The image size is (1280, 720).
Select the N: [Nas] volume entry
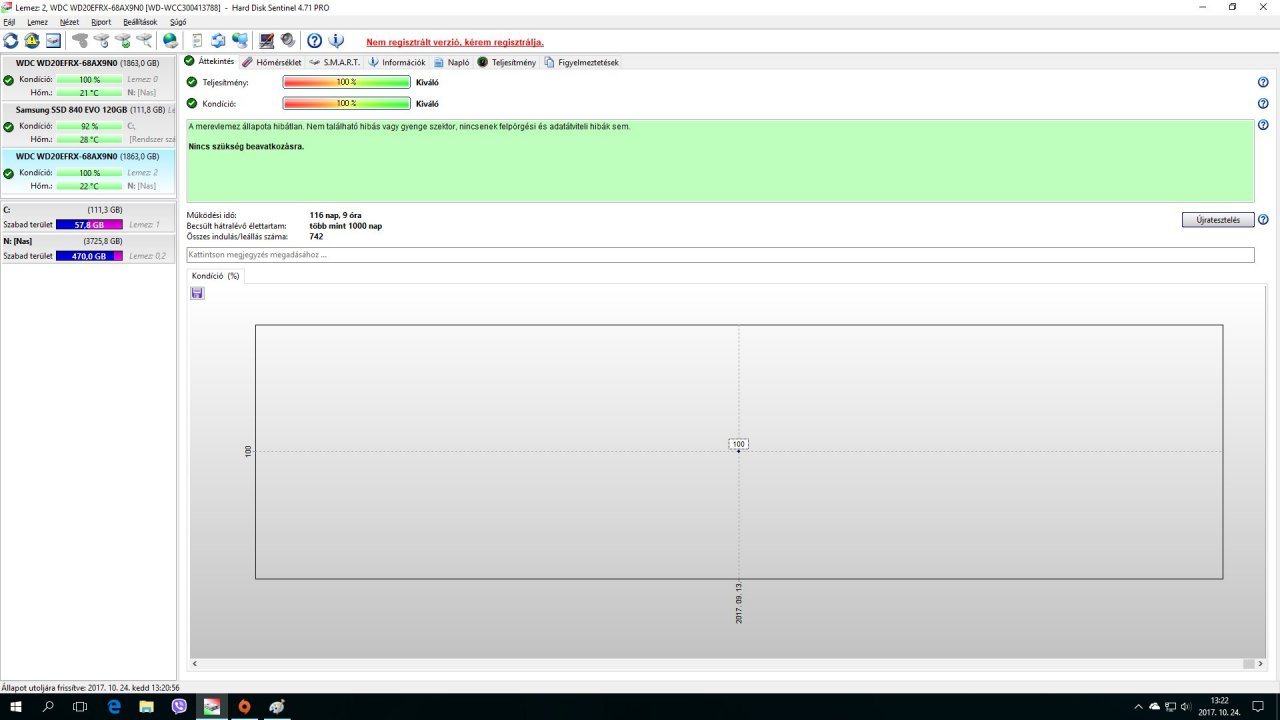(88, 249)
